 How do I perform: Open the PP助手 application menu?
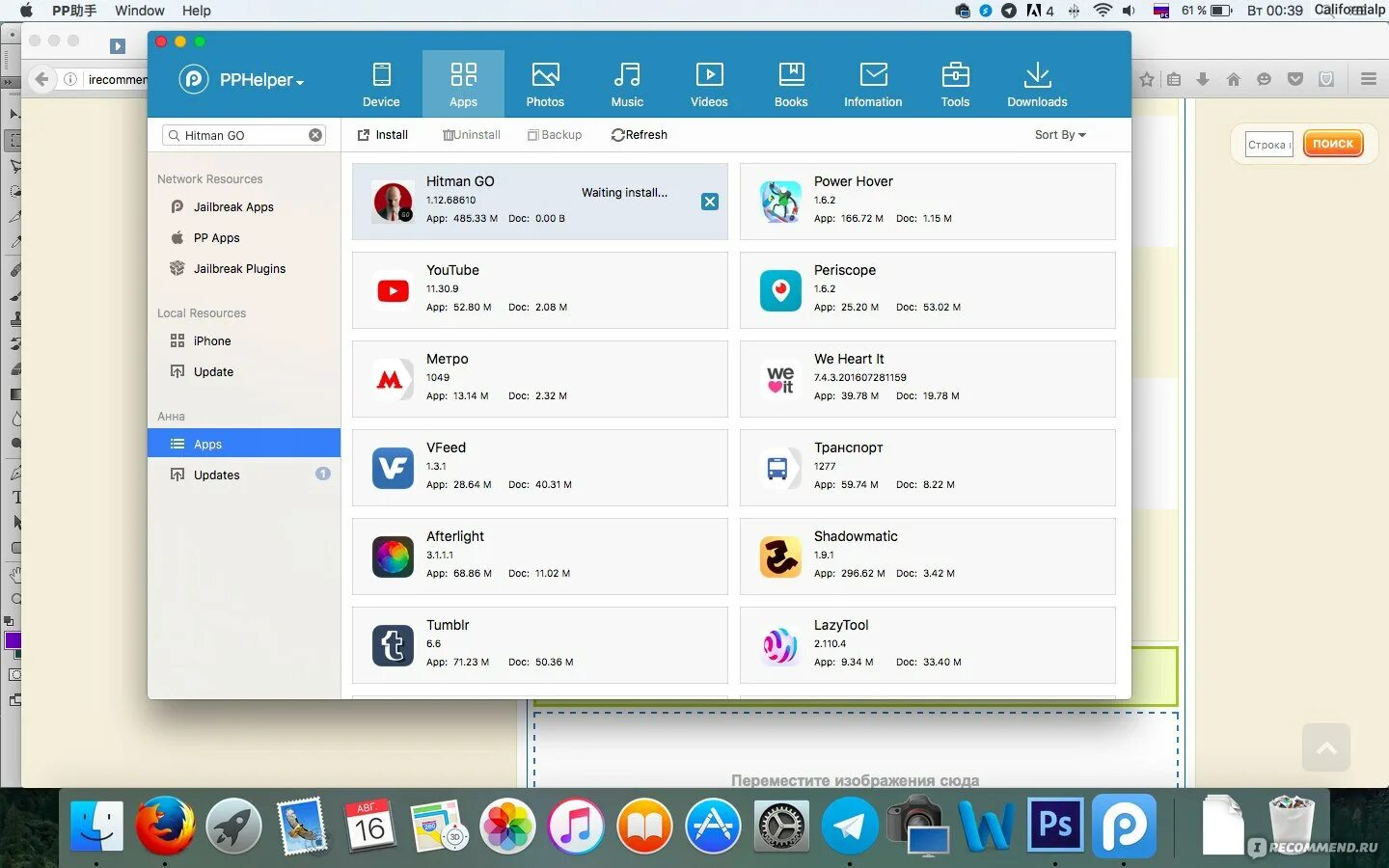click(74, 11)
